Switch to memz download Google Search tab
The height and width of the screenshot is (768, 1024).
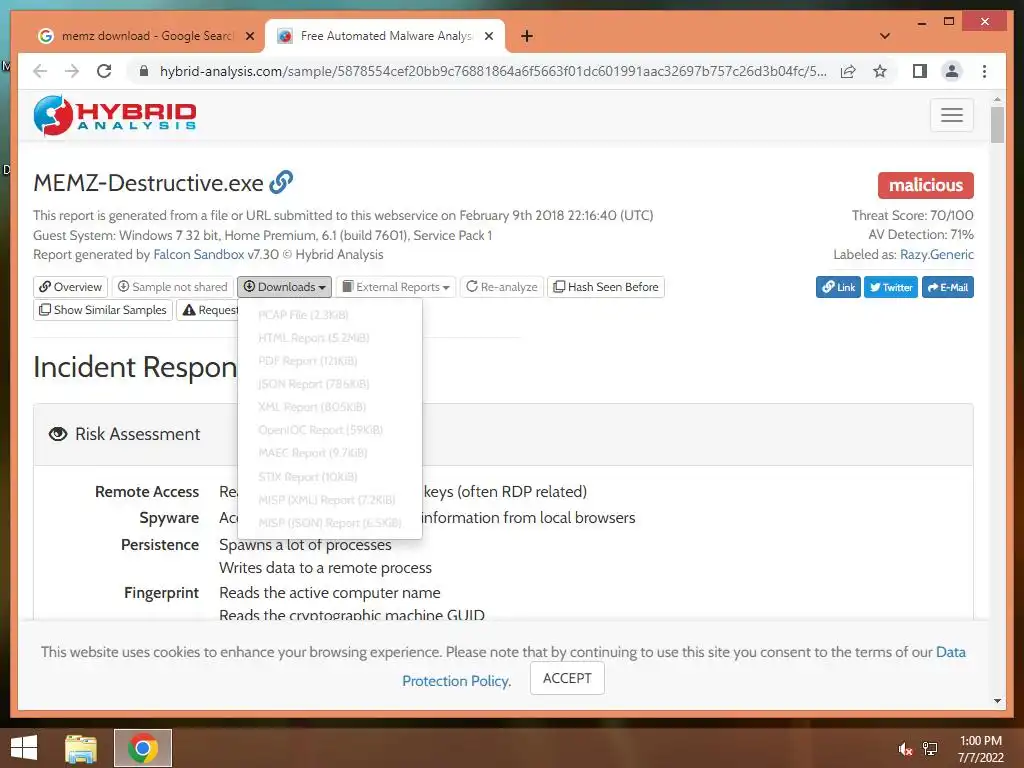point(145,36)
